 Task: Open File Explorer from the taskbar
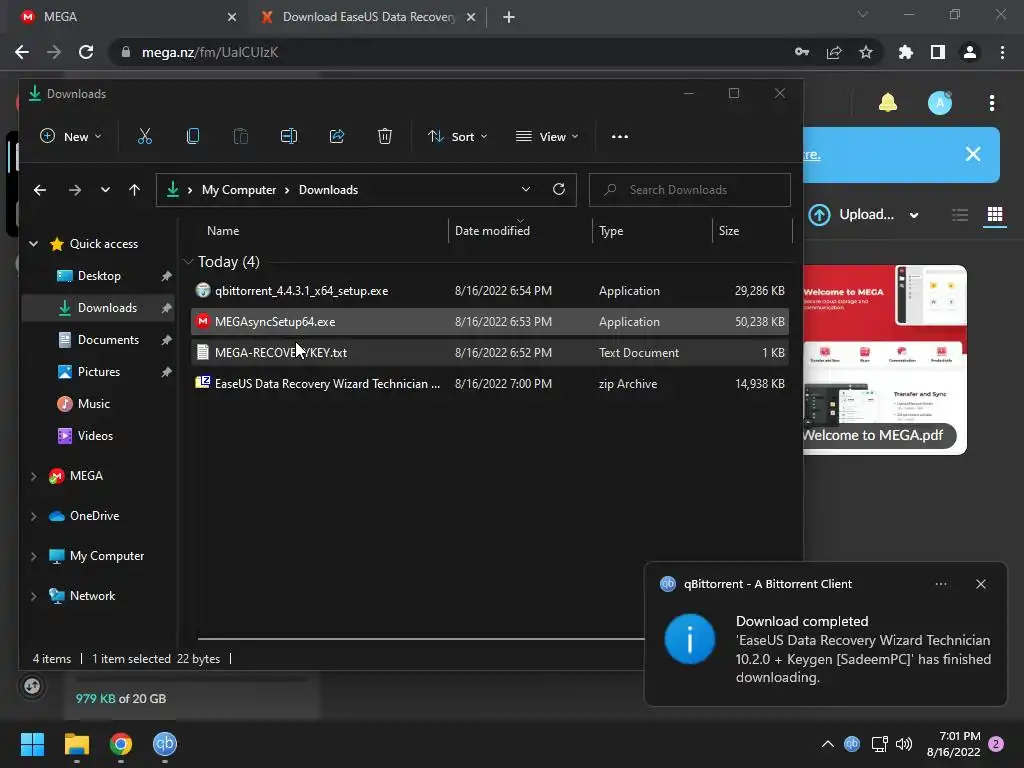[76, 744]
